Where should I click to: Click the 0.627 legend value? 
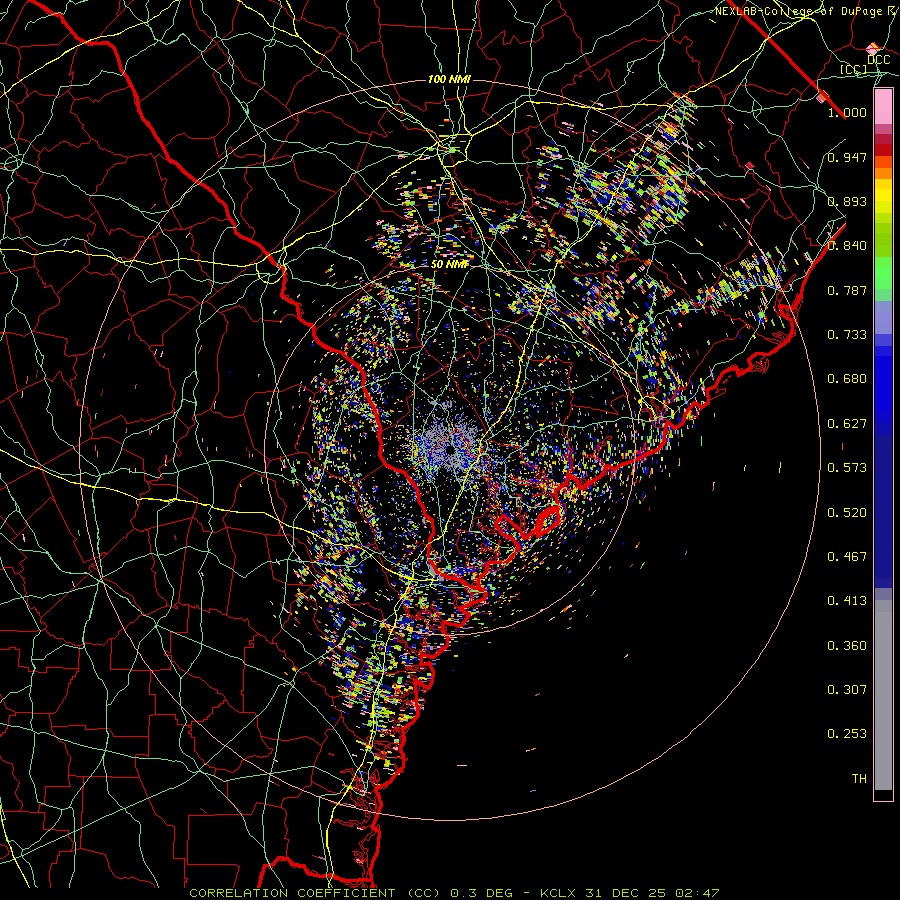click(x=847, y=424)
